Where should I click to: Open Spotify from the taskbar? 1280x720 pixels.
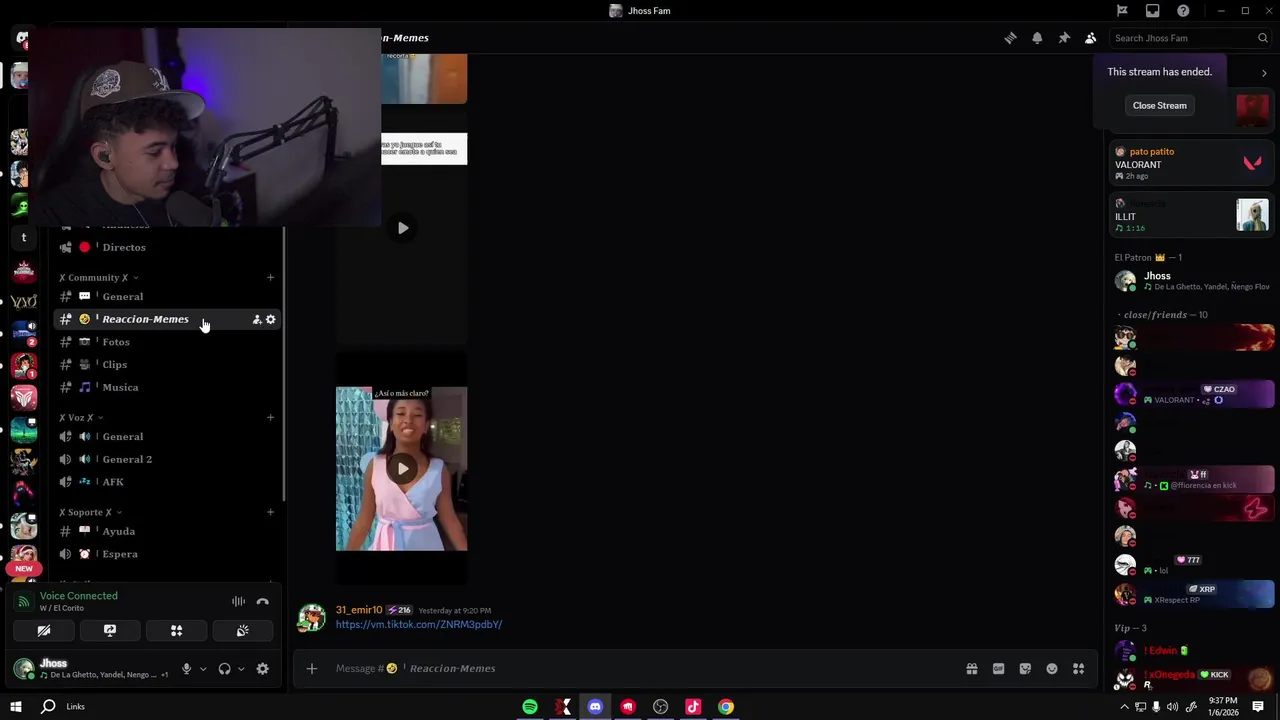530,707
